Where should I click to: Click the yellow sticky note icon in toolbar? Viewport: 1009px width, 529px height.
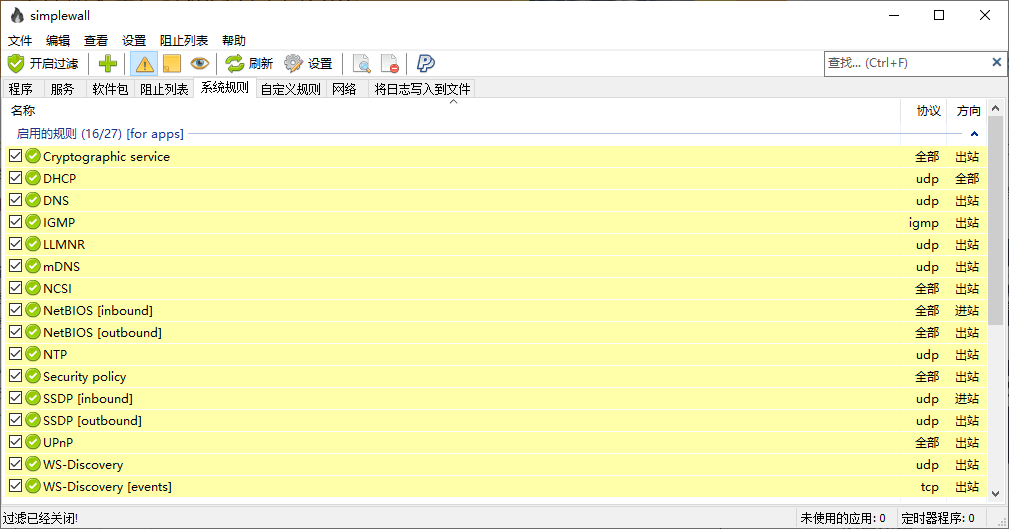(172, 64)
